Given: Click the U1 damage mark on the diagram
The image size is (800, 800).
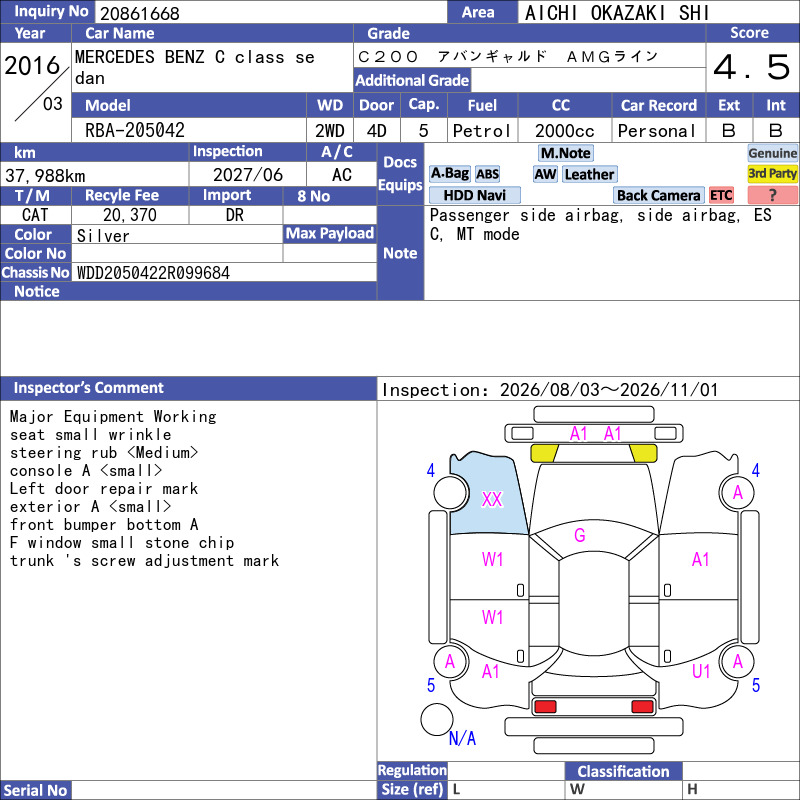Looking at the screenshot, I should [701, 671].
